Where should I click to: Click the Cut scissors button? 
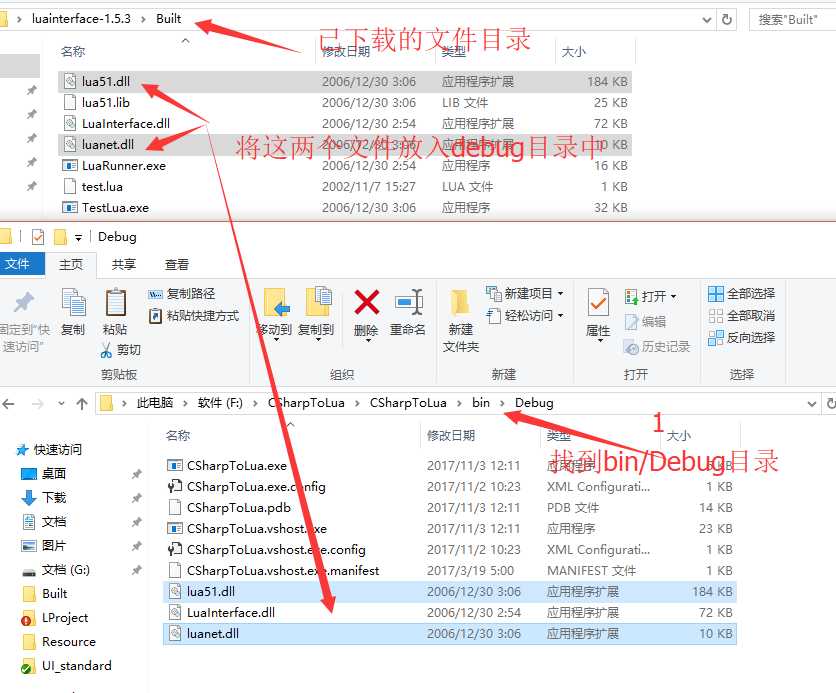tap(120, 350)
